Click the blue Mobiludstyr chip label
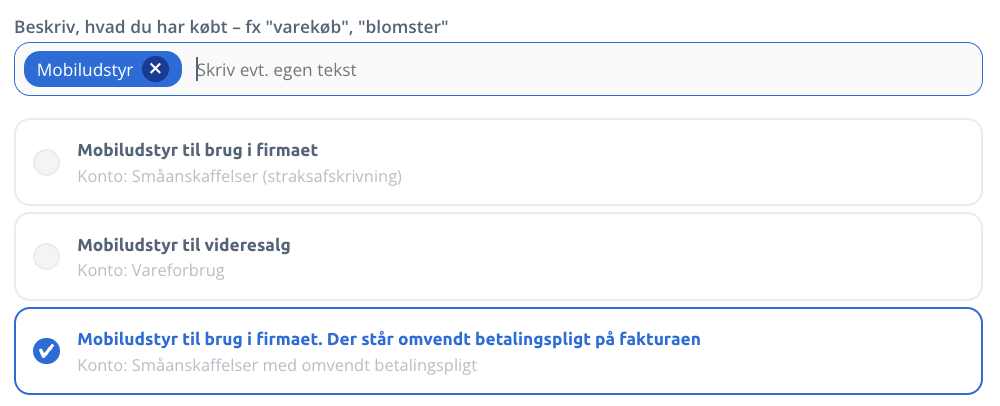Image resolution: width=1000 pixels, height=406 pixels. pos(85,69)
